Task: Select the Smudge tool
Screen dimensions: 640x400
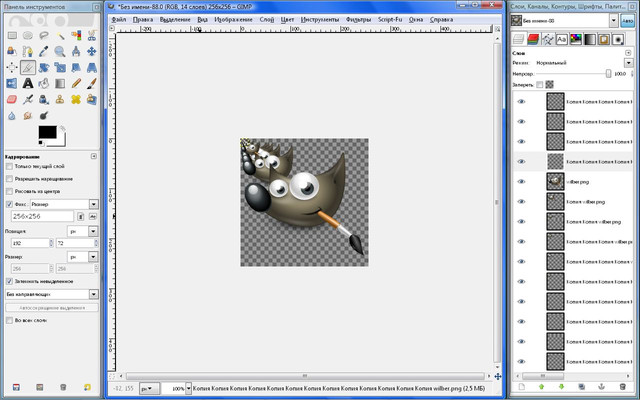Action: (x=28, y=116)
